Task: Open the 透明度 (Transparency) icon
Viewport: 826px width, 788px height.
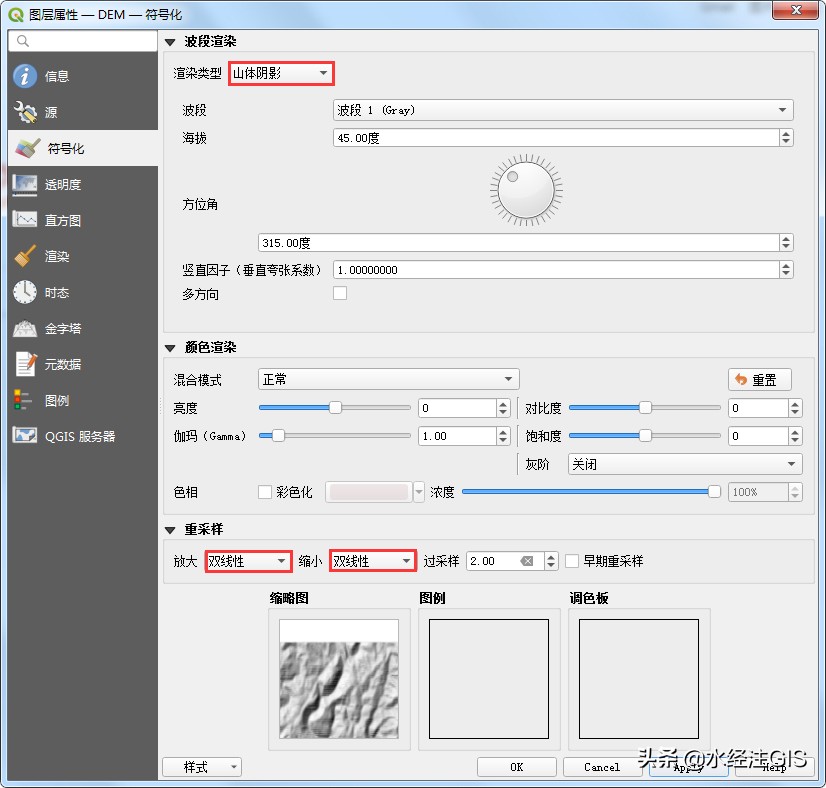Action: (24, 184)
